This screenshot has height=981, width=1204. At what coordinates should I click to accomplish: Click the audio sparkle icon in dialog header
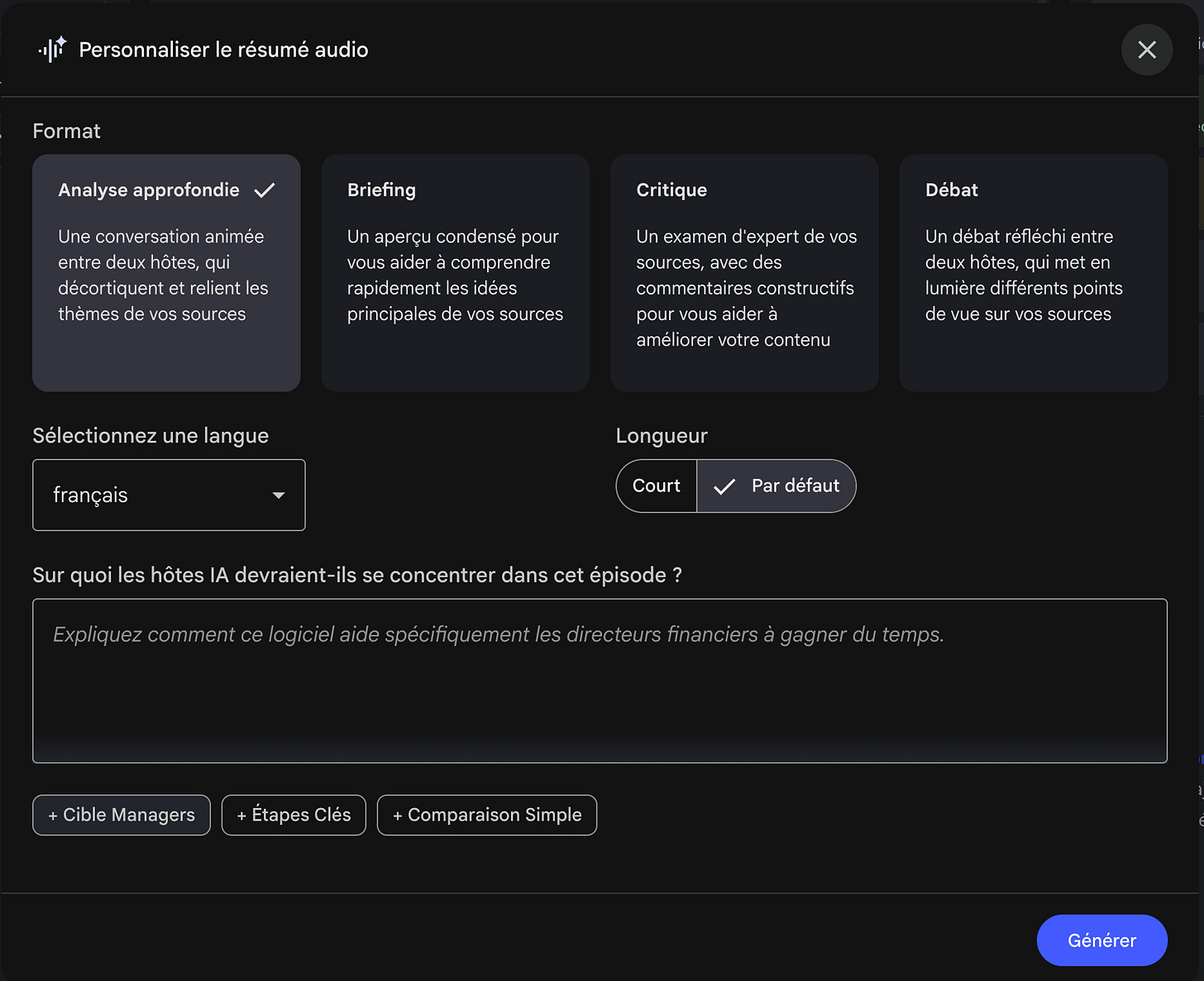52,50
